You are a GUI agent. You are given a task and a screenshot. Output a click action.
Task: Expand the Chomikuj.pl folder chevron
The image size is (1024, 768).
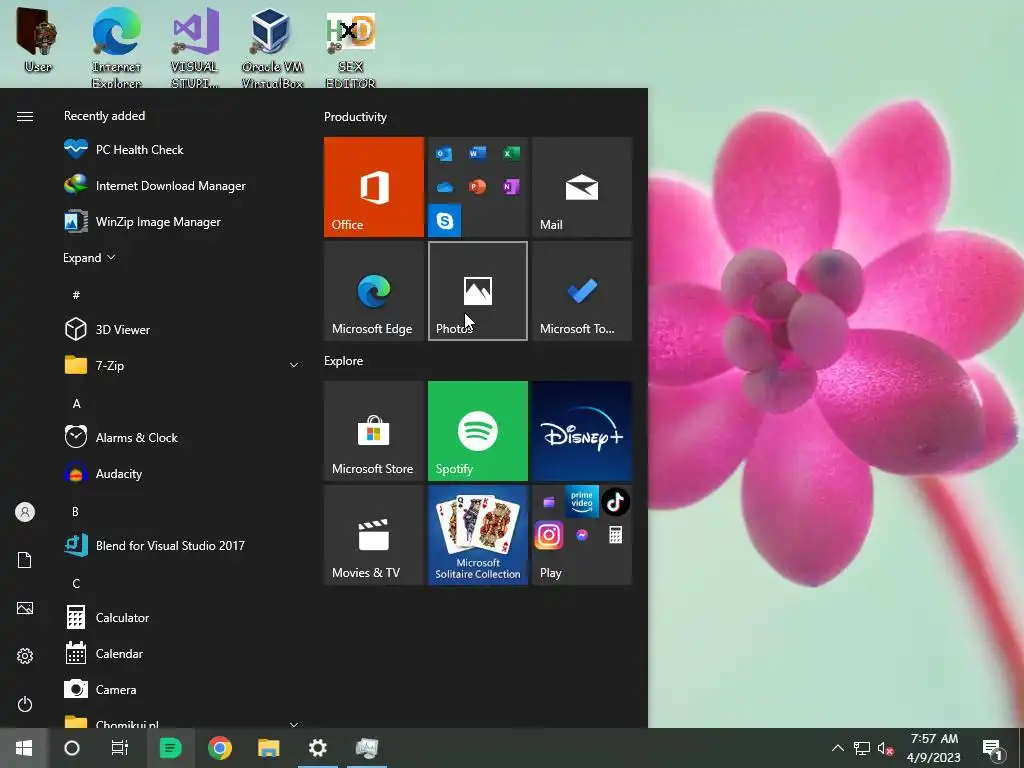tap(294, 724)
